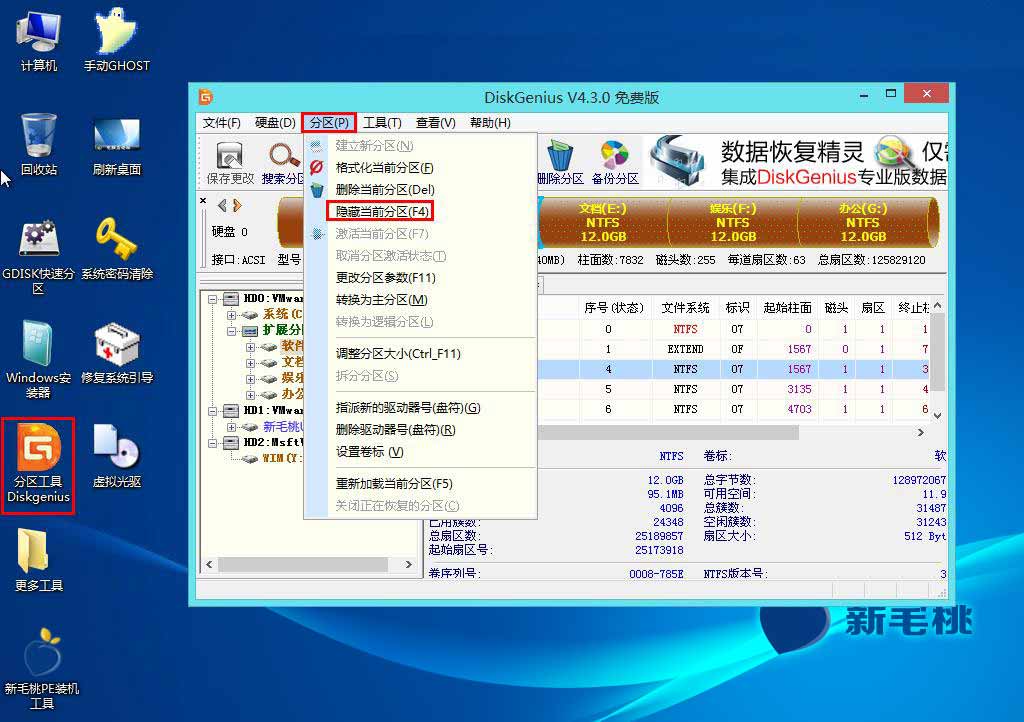Select the 文档(E:) partition bar segment
Image resolution: width=1024 pixels, height=722 pixels.
pyautogui.click(x=602, y=222)
